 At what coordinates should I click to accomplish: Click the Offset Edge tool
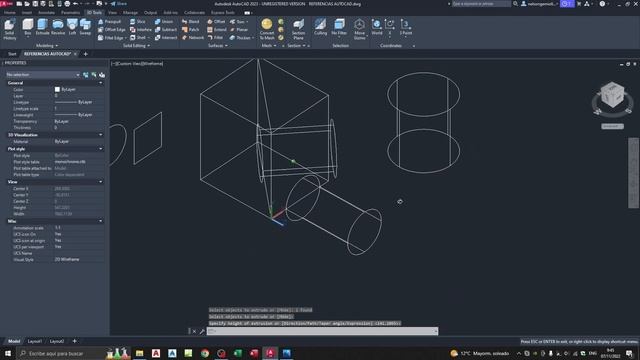pos(112,29)
